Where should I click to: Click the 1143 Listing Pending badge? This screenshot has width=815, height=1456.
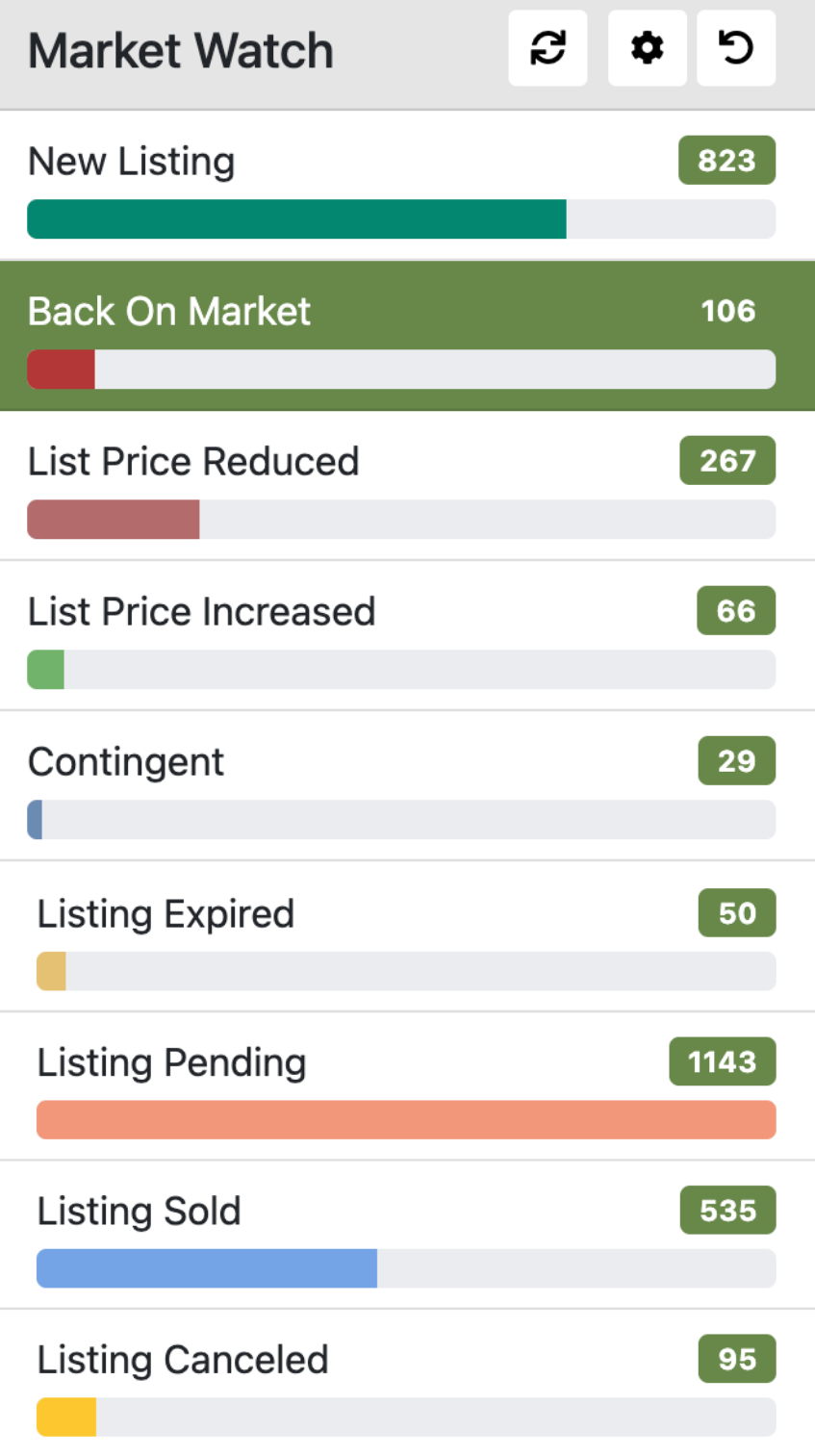(x=722, y=1061)
